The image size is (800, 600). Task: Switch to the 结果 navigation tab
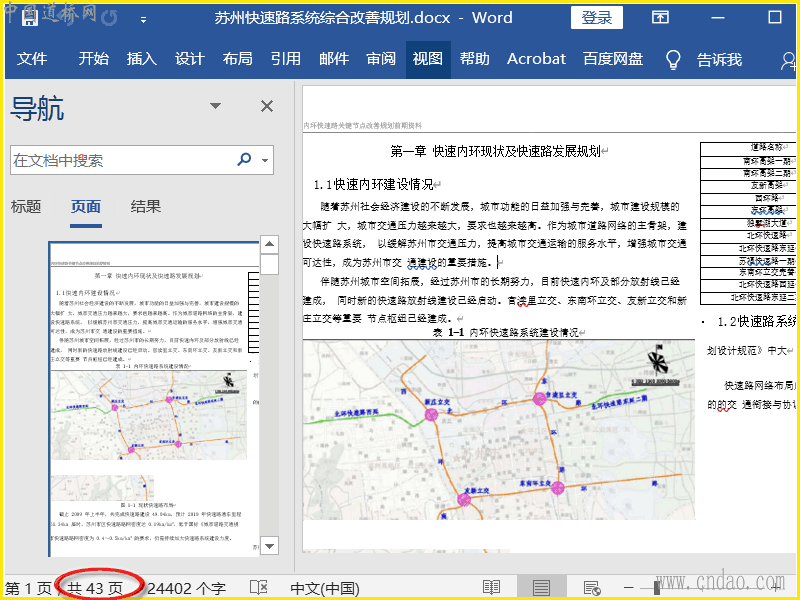click(x=146, y=207)
